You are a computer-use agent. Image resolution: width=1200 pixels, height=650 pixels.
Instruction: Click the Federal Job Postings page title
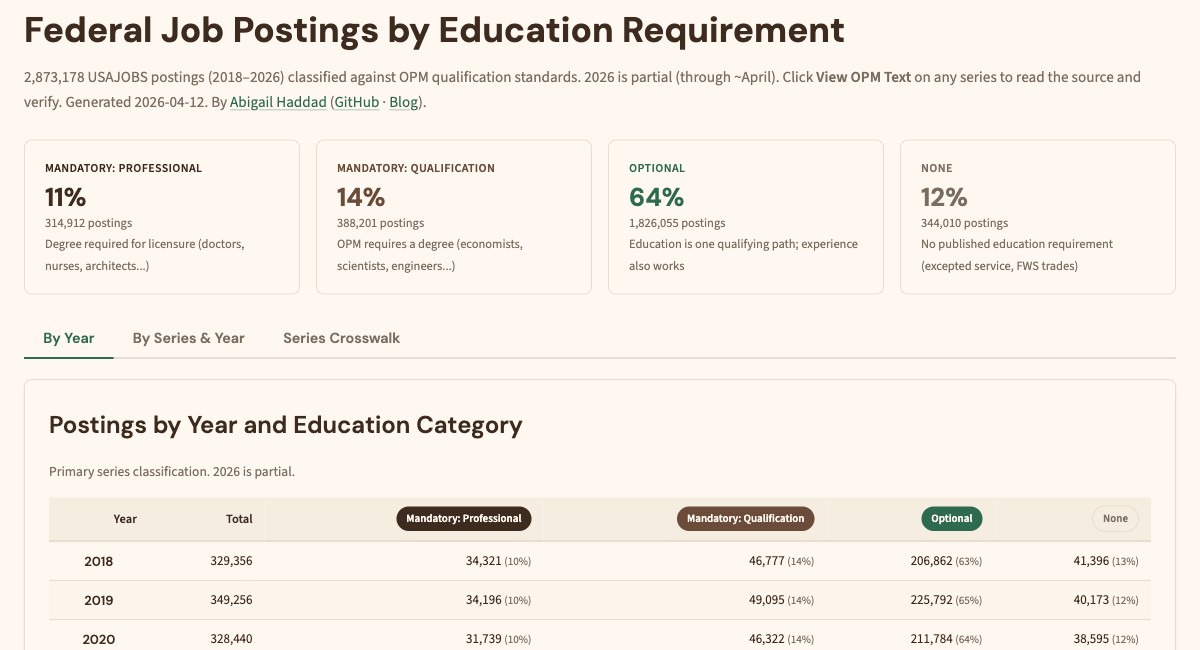click(x=434, y=31)
